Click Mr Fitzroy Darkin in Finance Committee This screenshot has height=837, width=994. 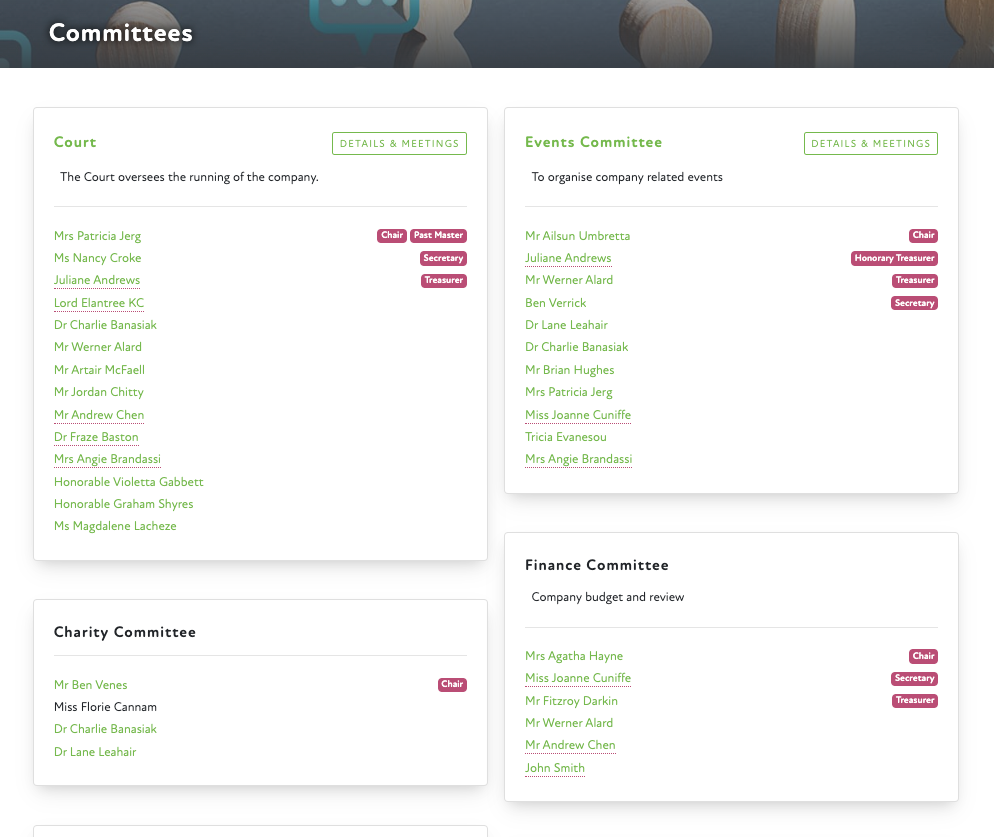click(x=571, y=701)
